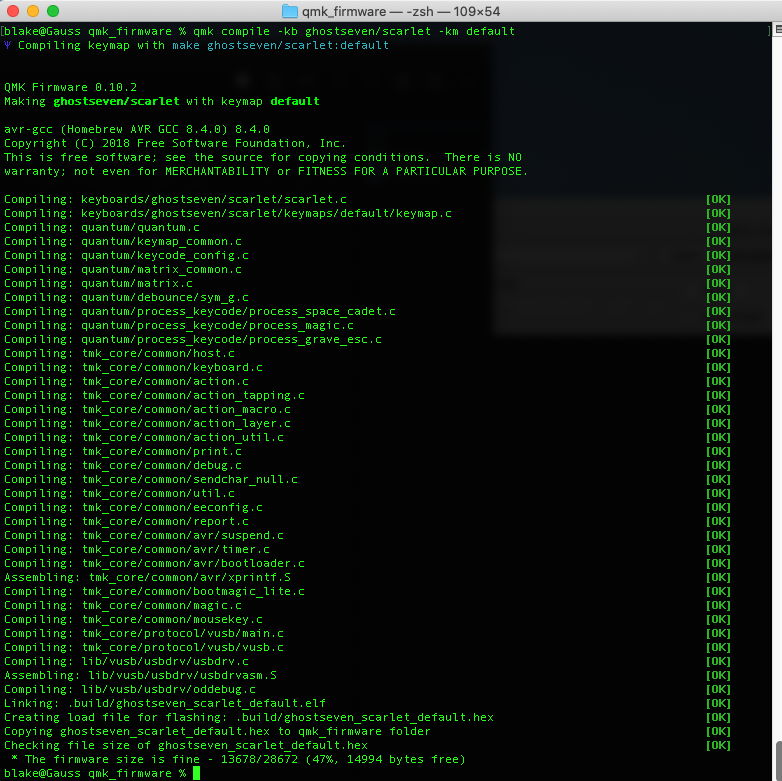Click bold 'ghostseven/scarlet' in Making line
The image size is (782, 781).
(116, 101)
